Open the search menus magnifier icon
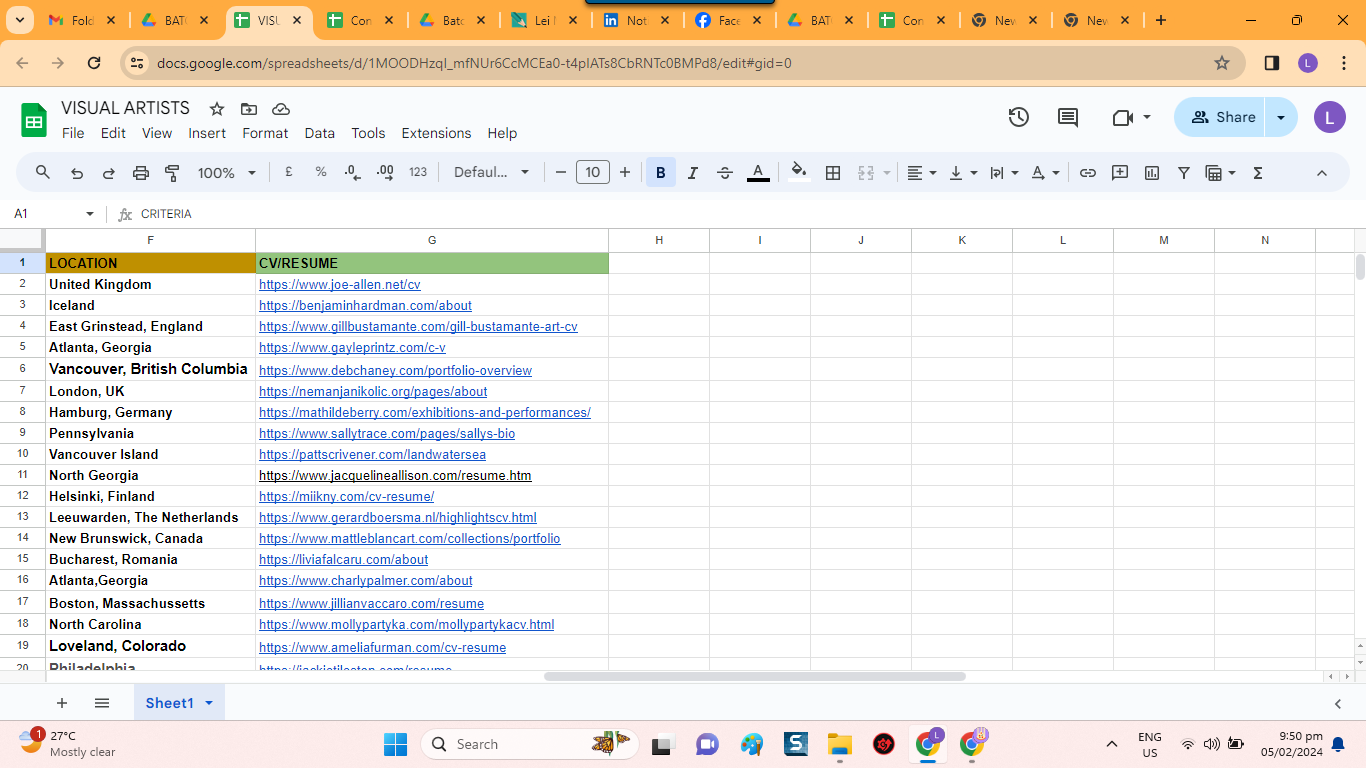The image size is (1366, 768). [43, 172]
